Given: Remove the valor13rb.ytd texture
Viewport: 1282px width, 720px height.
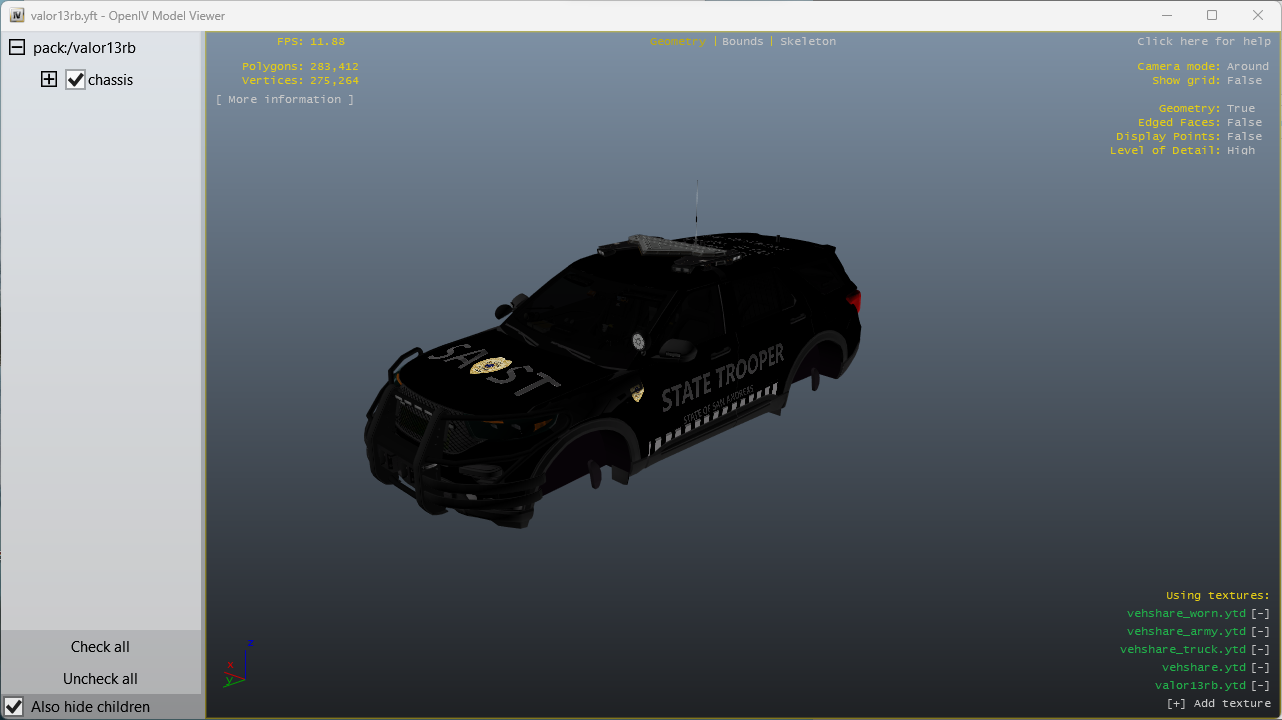Looking at the screenshot, I should point(1260,686).
